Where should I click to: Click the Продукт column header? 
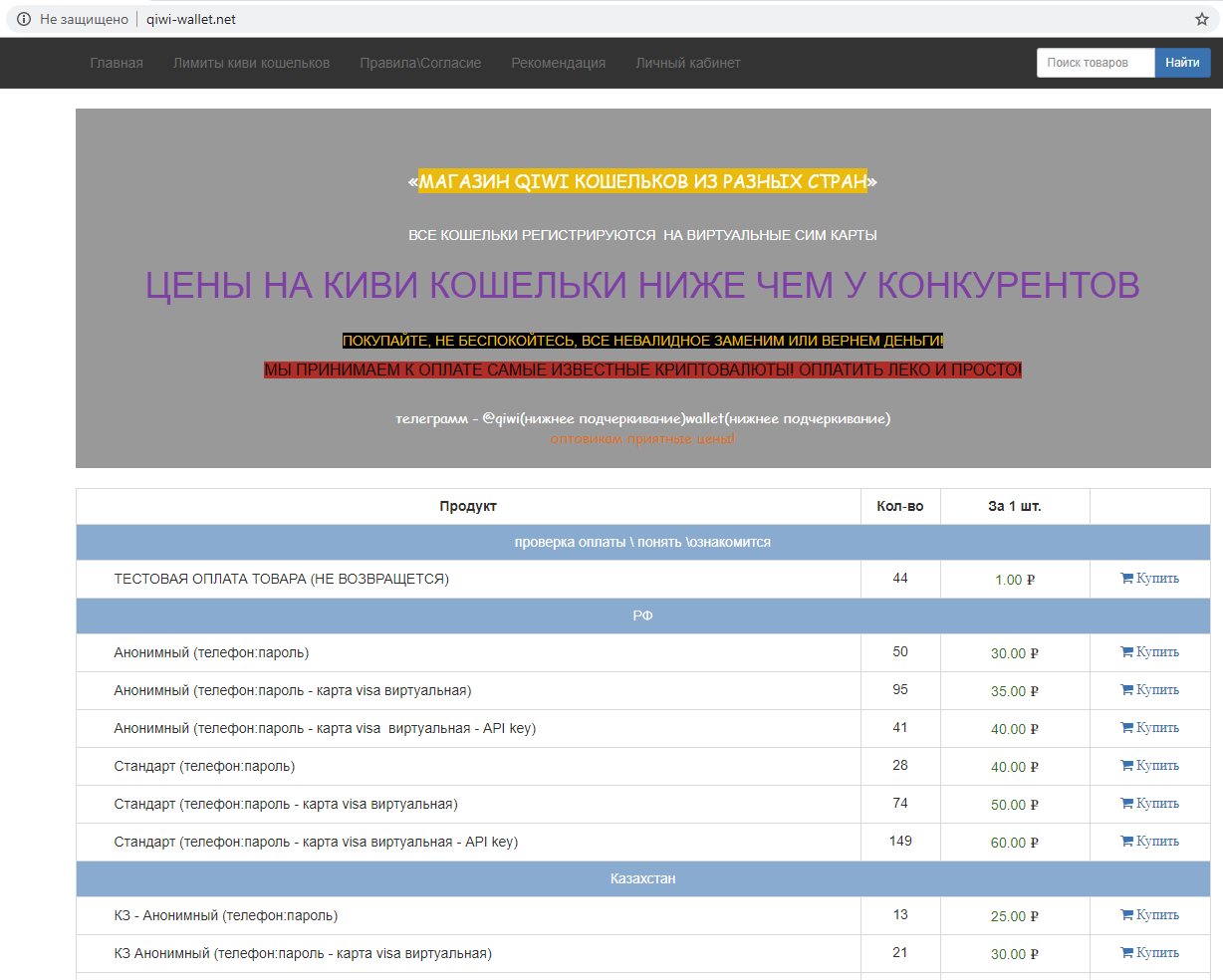click(x=468, y=506)
